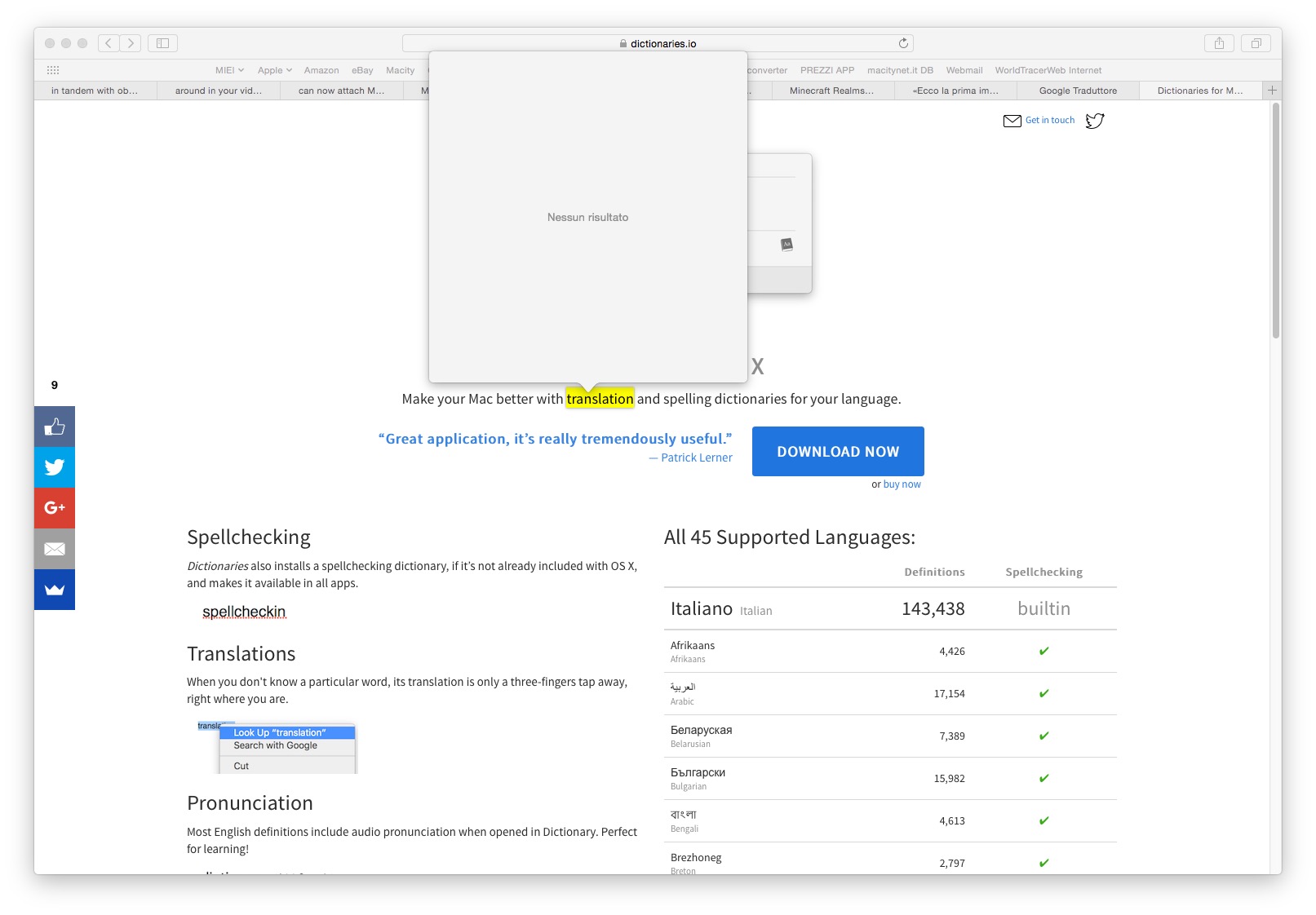Go back to the previous page

point(109,43)
